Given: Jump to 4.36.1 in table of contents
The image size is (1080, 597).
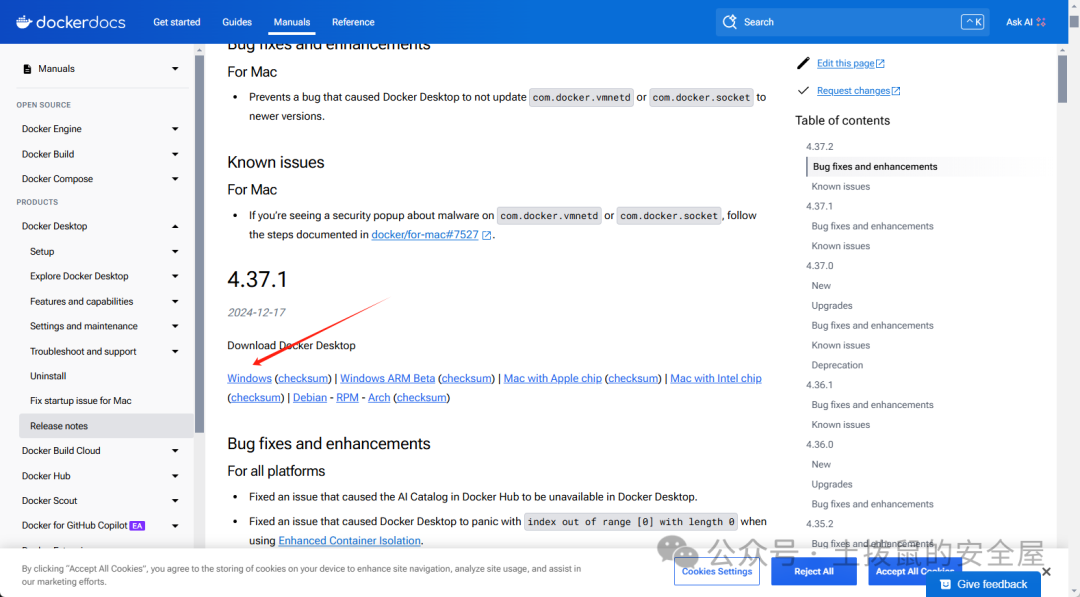Looking at the screenshot, I should pos(820,385).
